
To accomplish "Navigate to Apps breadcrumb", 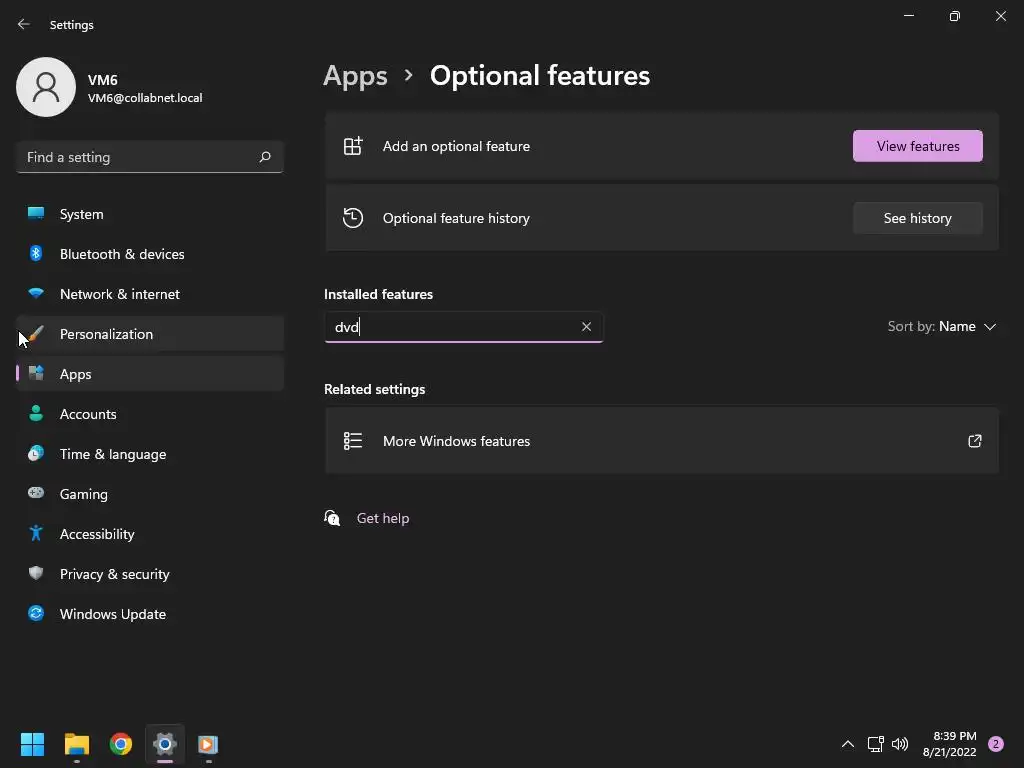I will tap(355, 76).
